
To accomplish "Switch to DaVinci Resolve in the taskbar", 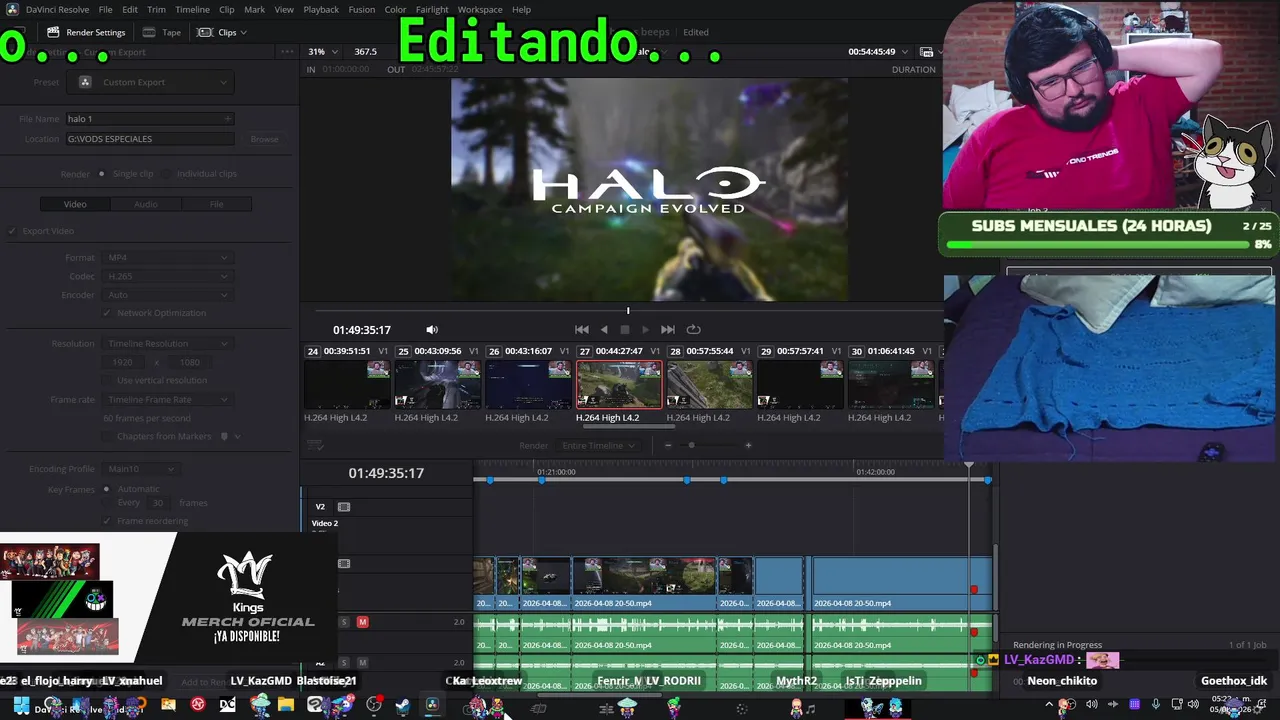I will (432, 706).
